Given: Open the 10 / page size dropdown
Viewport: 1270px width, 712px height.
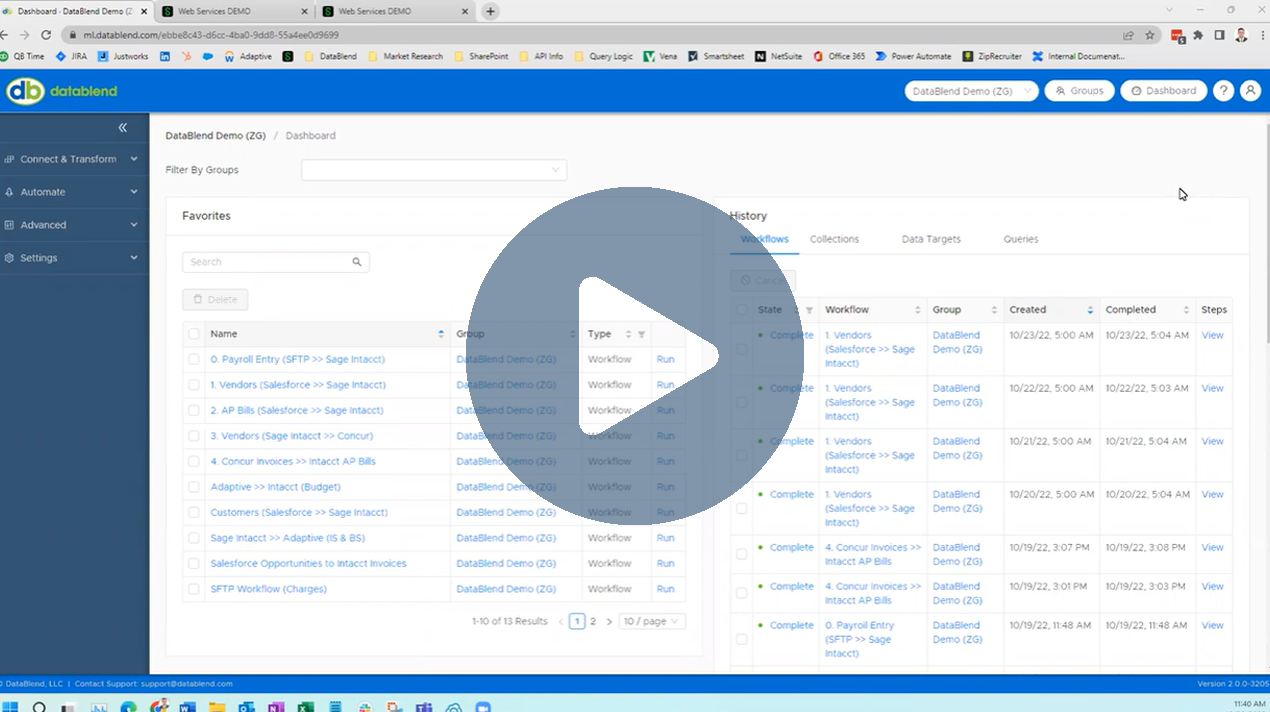Looking at the screenshot, I should [652, 621].
